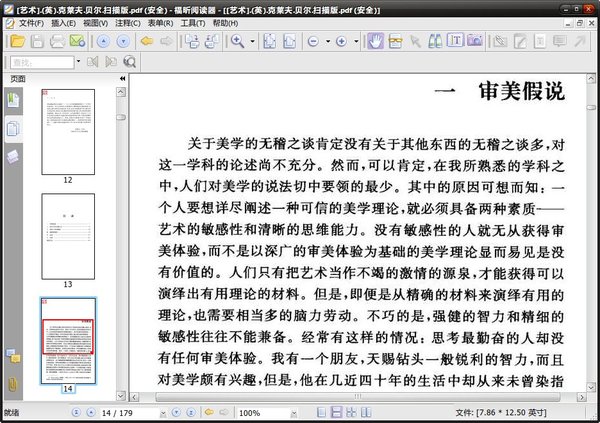Click the binoculars search icon
Image resolution: width=600 pixels, height=423 pixels.
point(129,62)
